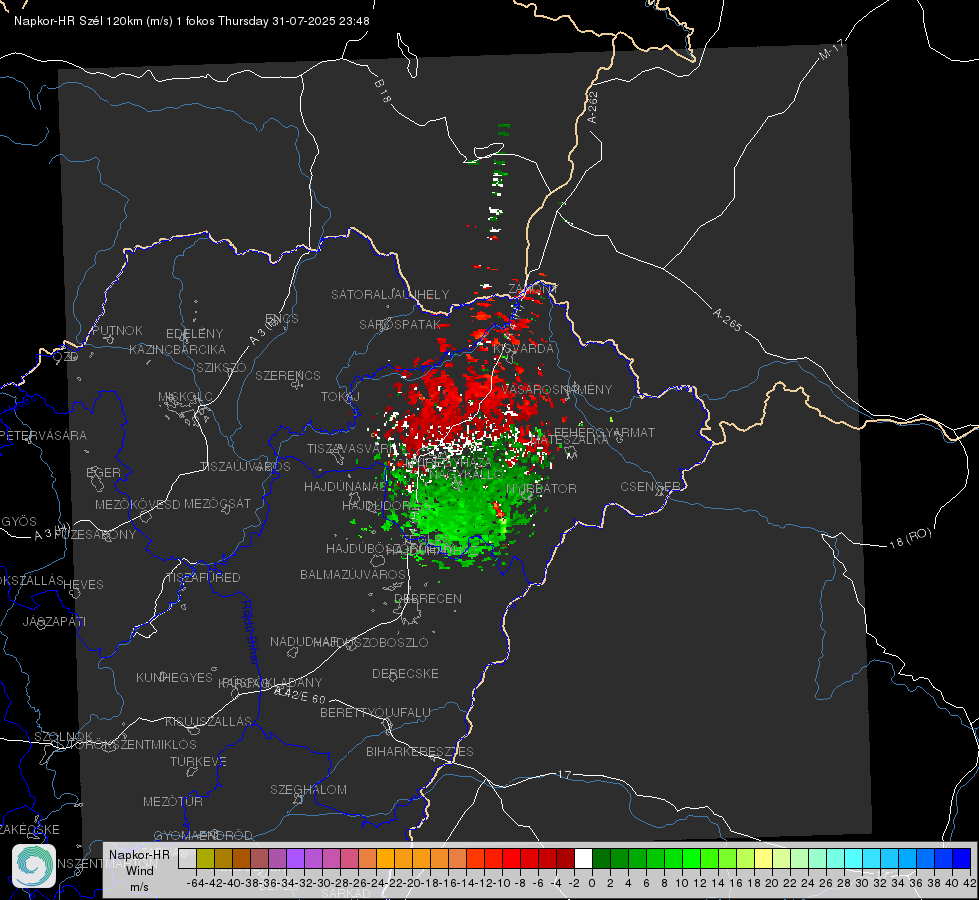
Task: Click the BALMAZÚJVÁROS label
Action: point(353,574)
